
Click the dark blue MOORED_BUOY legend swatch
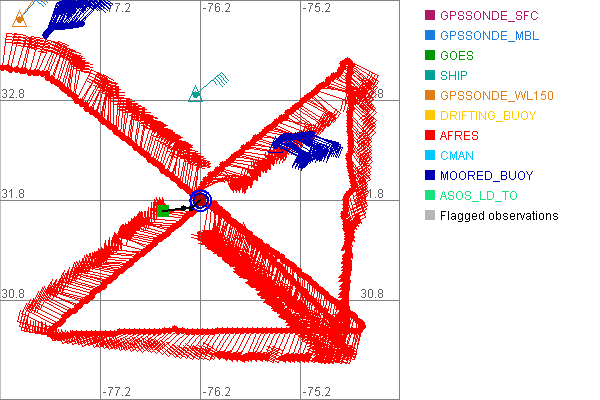[430, 176]
